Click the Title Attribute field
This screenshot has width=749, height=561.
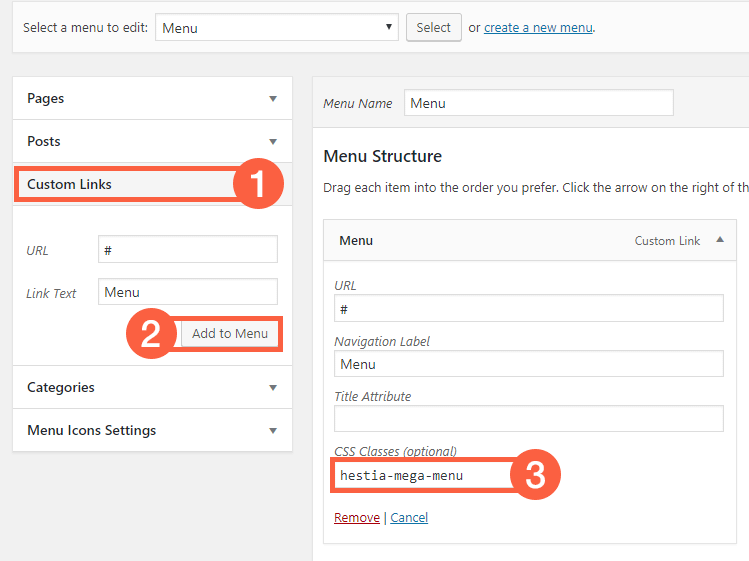(x=528, y=419)
